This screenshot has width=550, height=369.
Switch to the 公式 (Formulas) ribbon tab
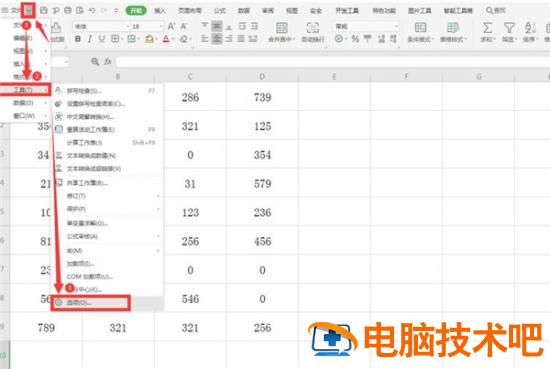(220, 11)
